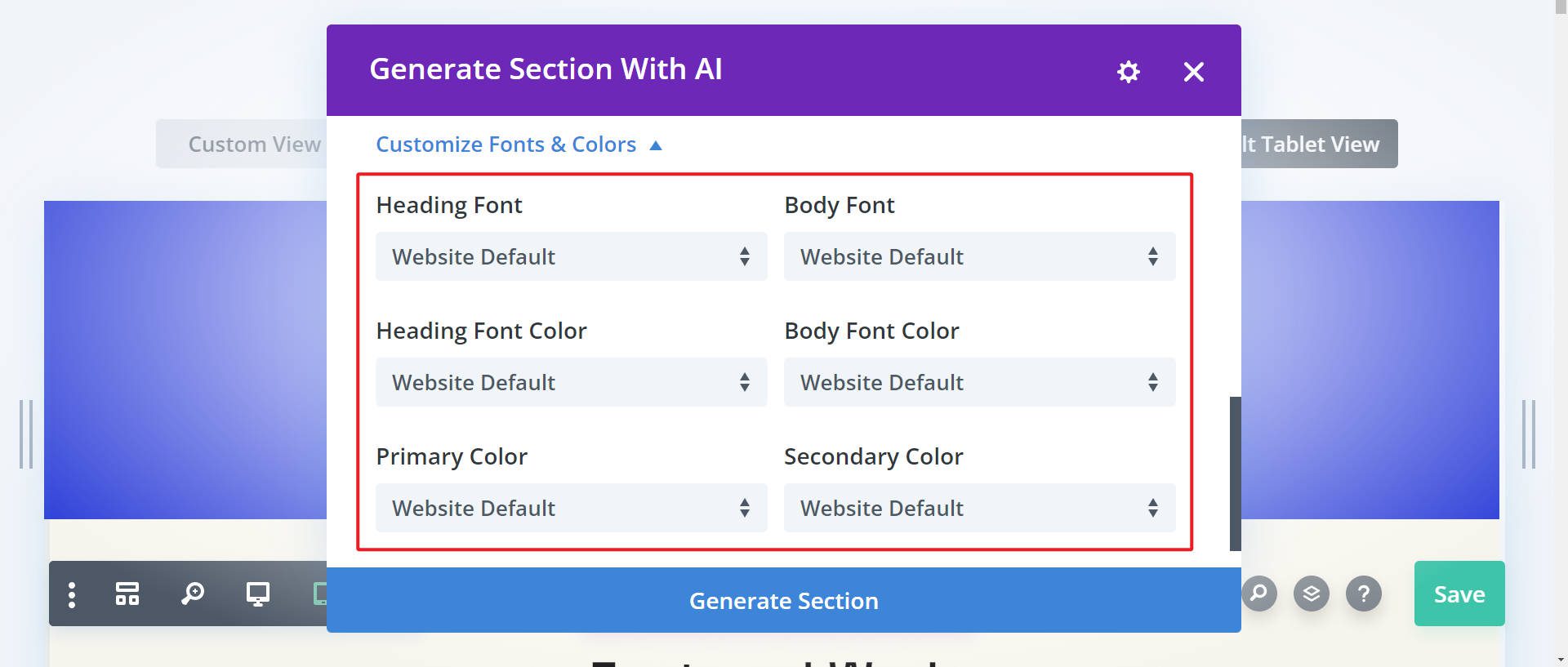Open the help question mark icon
Screen dimensions: 1568x667
(1364, 594)
